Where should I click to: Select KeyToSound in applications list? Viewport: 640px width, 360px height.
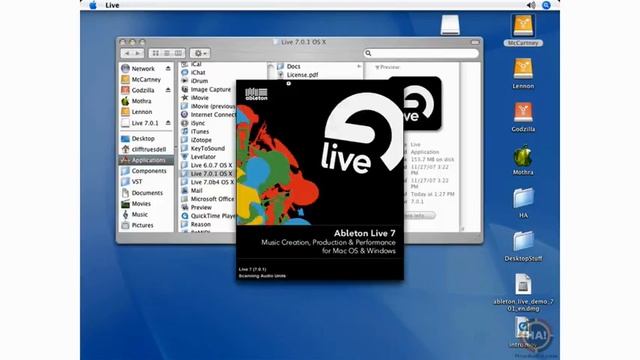(203, 148)
